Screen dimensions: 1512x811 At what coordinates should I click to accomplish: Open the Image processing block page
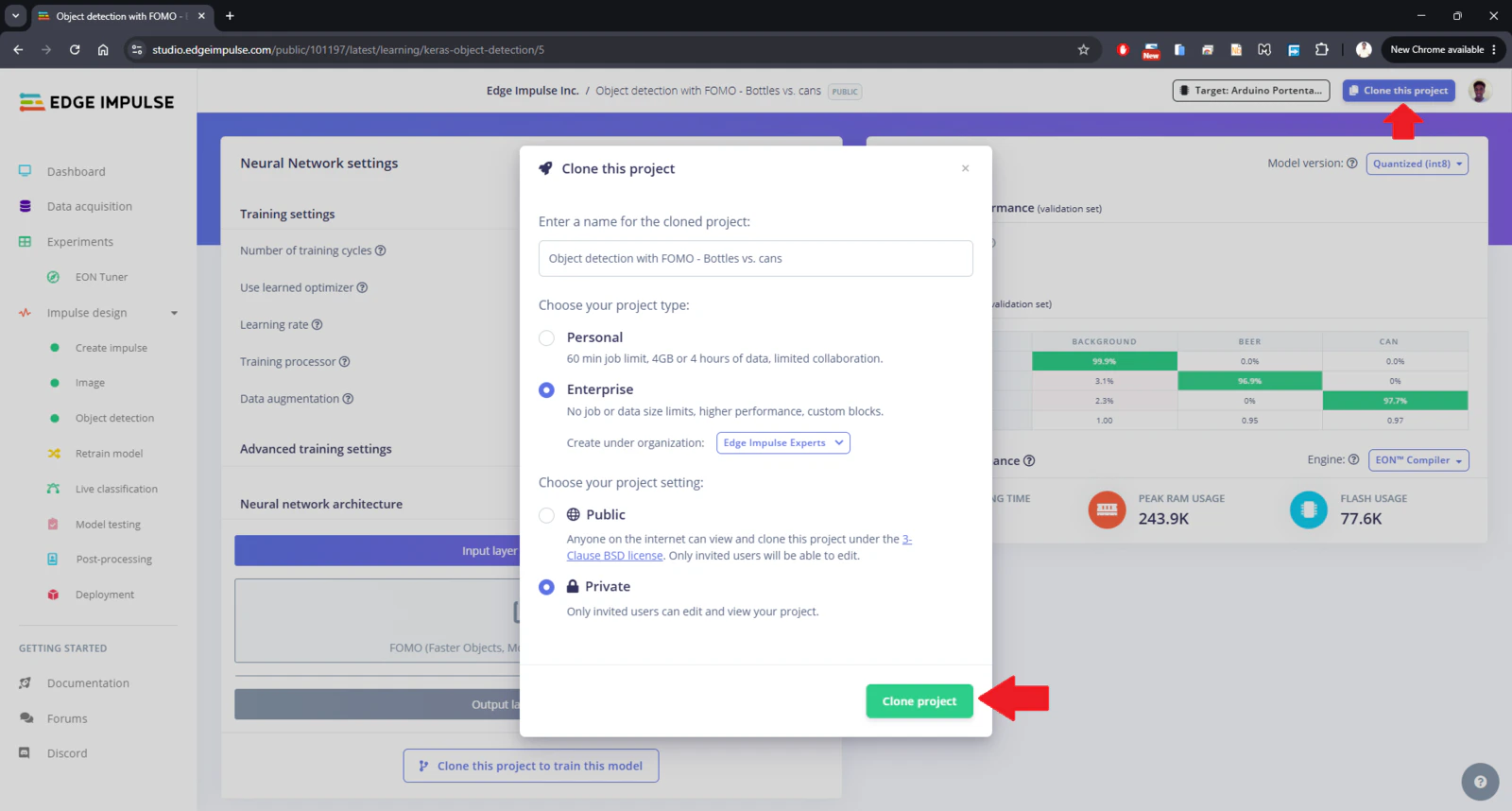[x=90, y=383]
